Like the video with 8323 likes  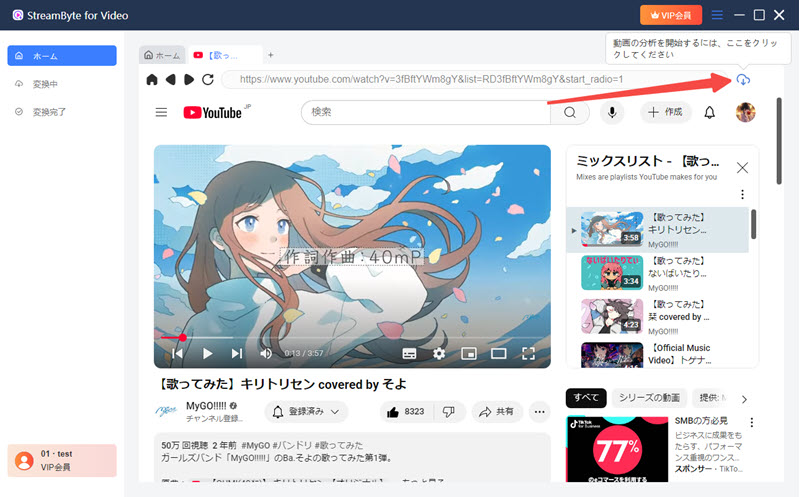406,412
